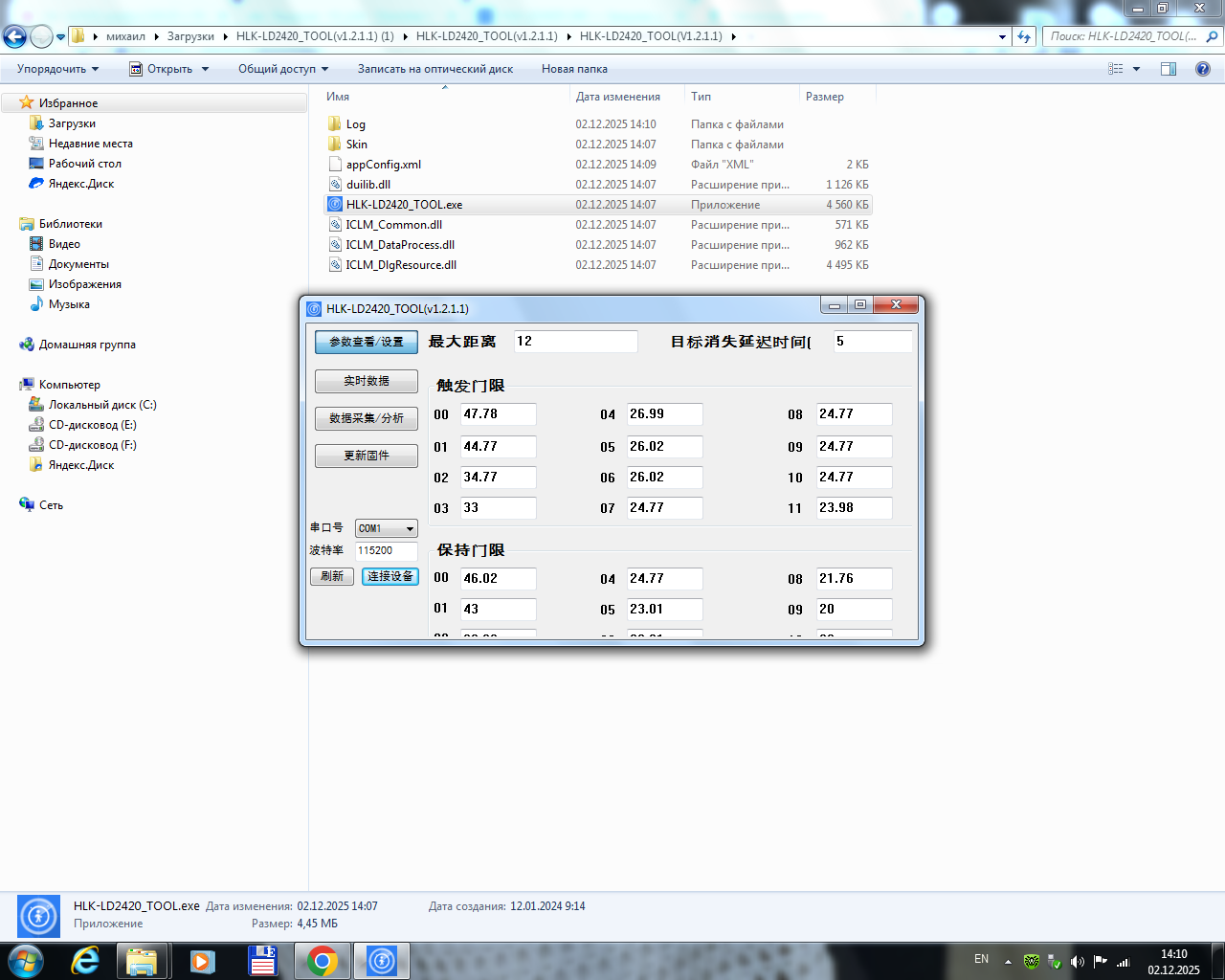
Task: Click the back navigation arrow in Explorer
Action: (x=14, y=36)
